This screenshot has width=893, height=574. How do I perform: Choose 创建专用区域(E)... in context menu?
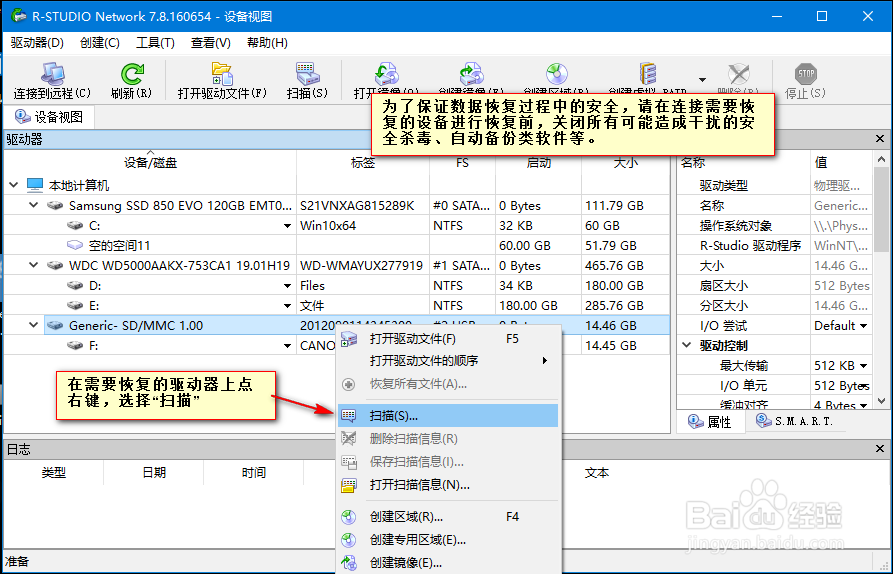point(448,540)
